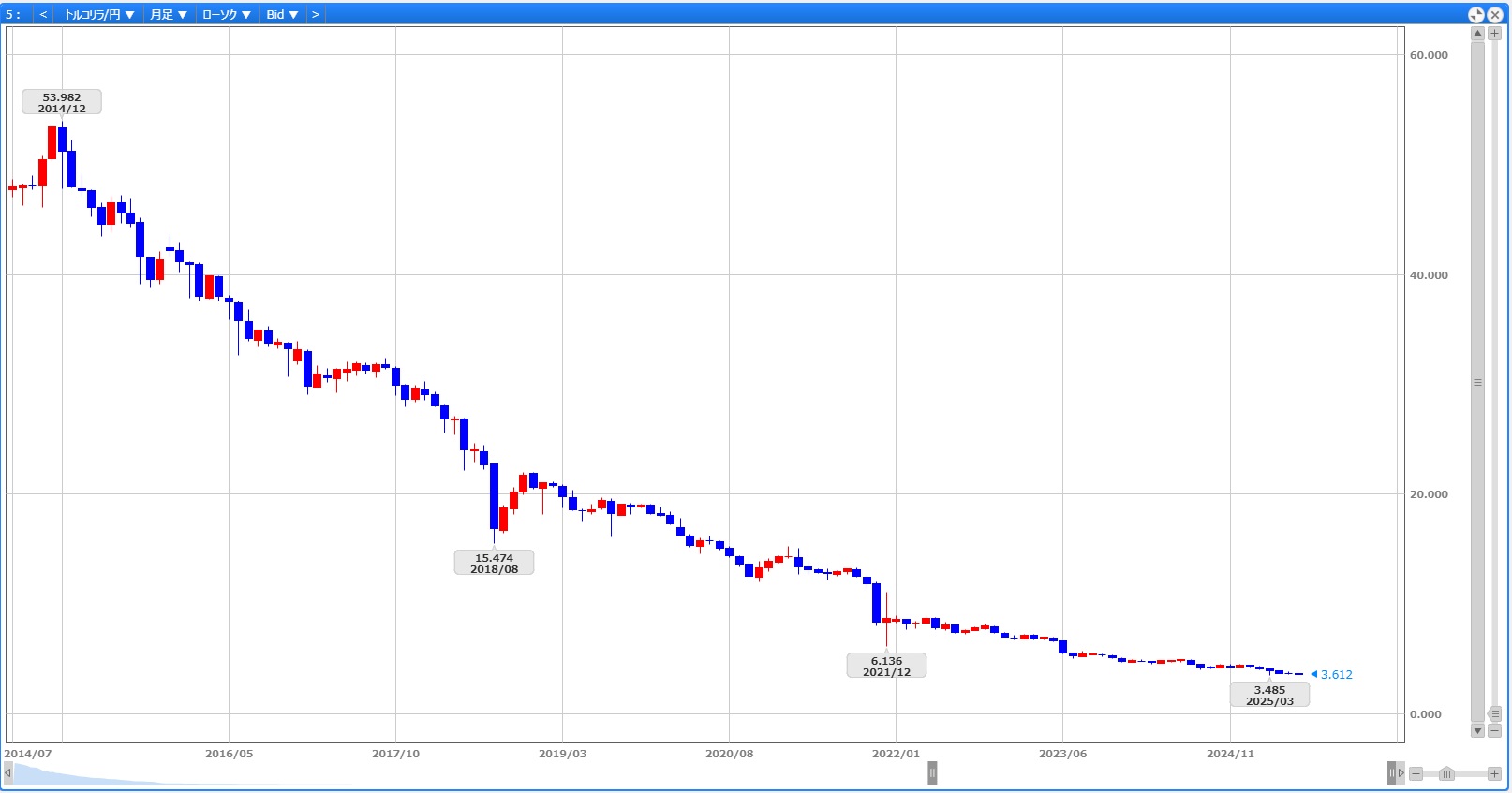The image size is (1512, 793).
Task: Click the 2023/06 date axis label
Action: [x=1062, y=754]
